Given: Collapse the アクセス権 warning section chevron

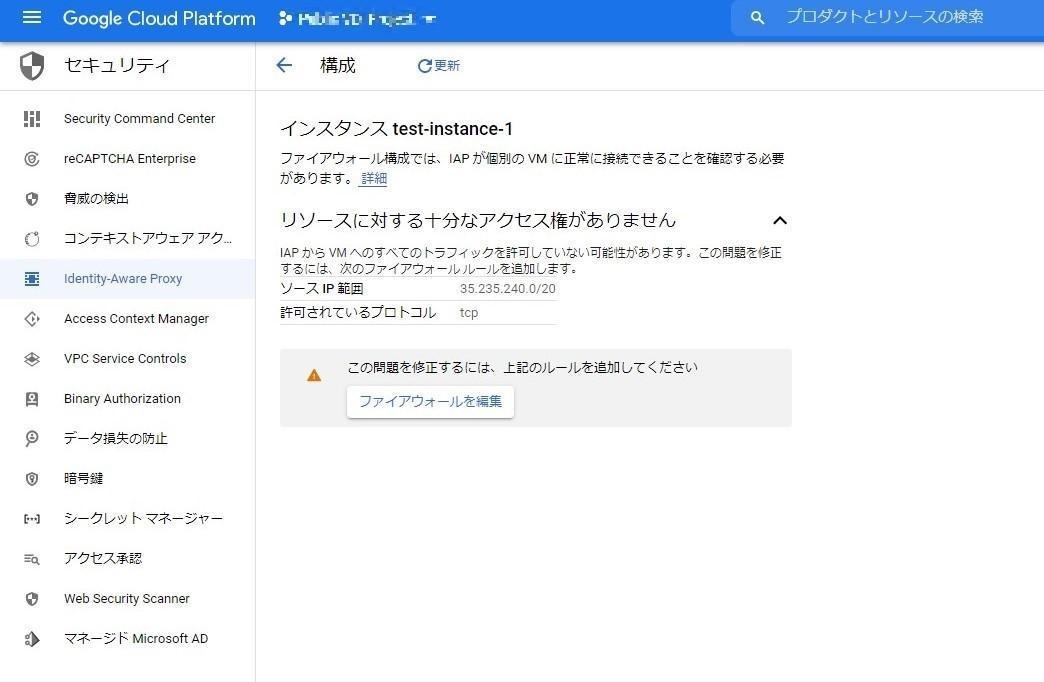Looking at the screenshot, I should (x=781, y=220).
